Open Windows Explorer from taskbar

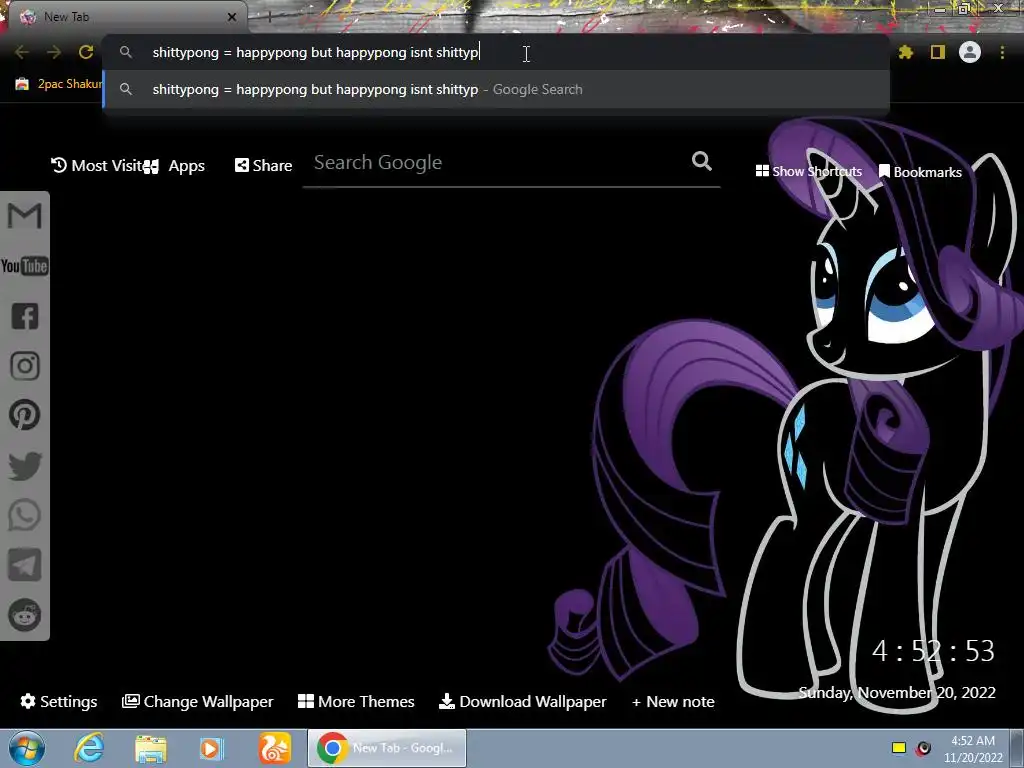tap(151, 748)
